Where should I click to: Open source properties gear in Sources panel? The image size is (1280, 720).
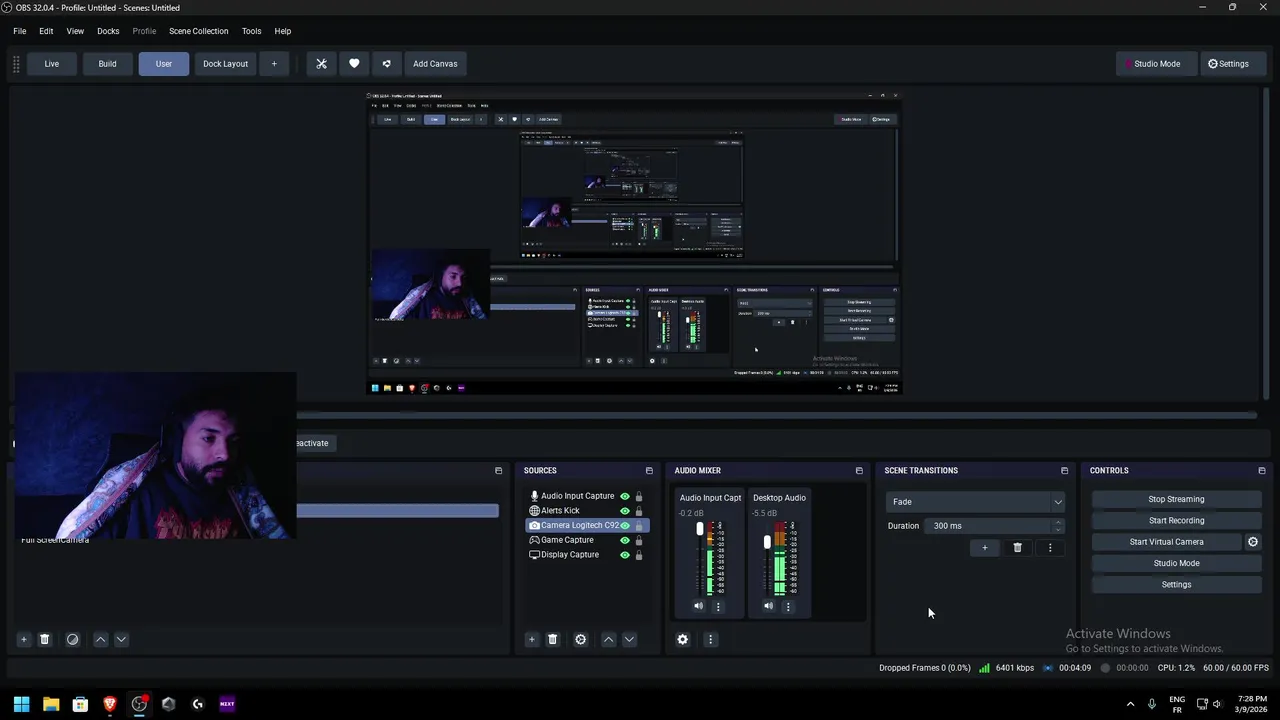pyautogui.click(x=580, y=640)
